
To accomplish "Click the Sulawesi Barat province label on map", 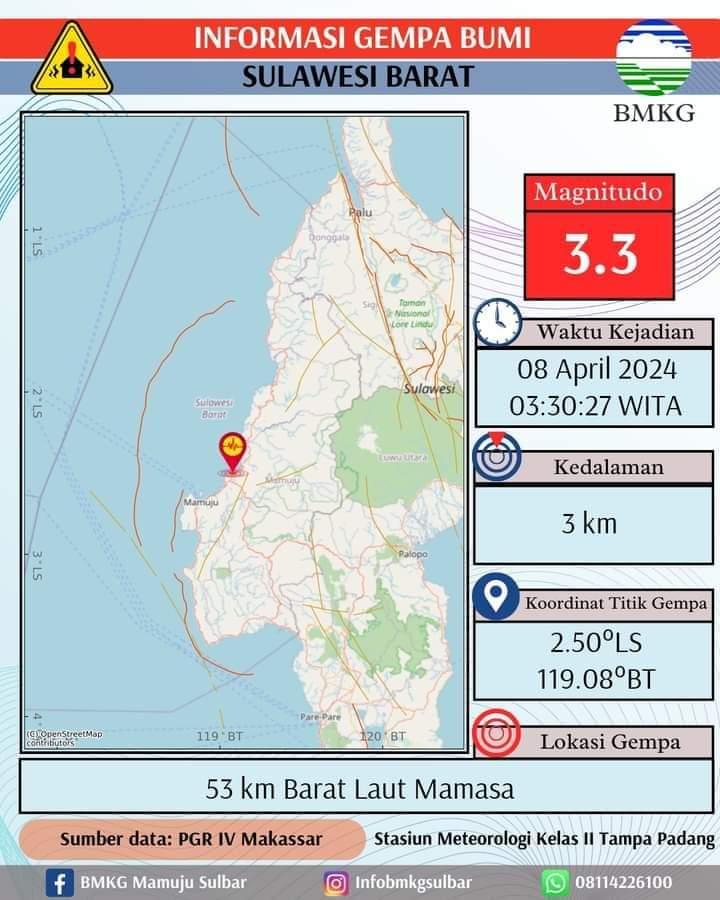I will pyautogui.click(x=214, y=408).
